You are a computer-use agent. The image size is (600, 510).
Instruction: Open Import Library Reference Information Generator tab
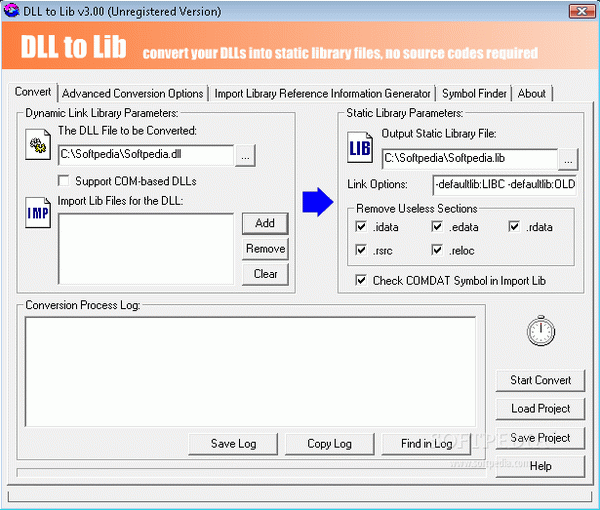point(322,94)
